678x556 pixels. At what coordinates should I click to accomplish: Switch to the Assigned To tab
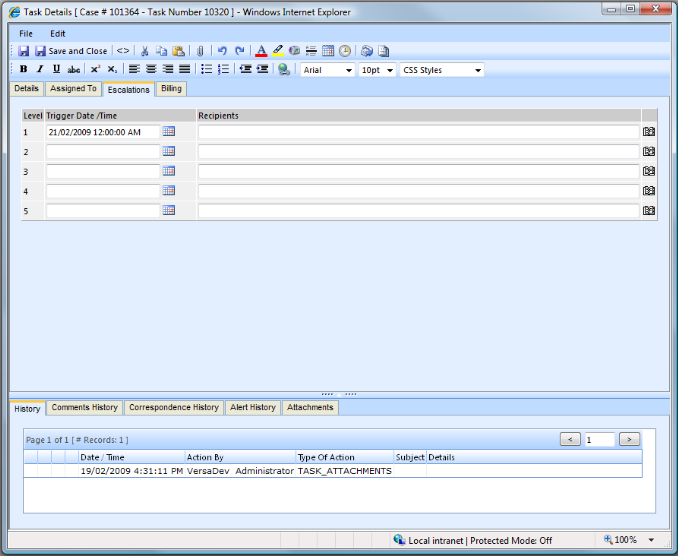[74, 89]
